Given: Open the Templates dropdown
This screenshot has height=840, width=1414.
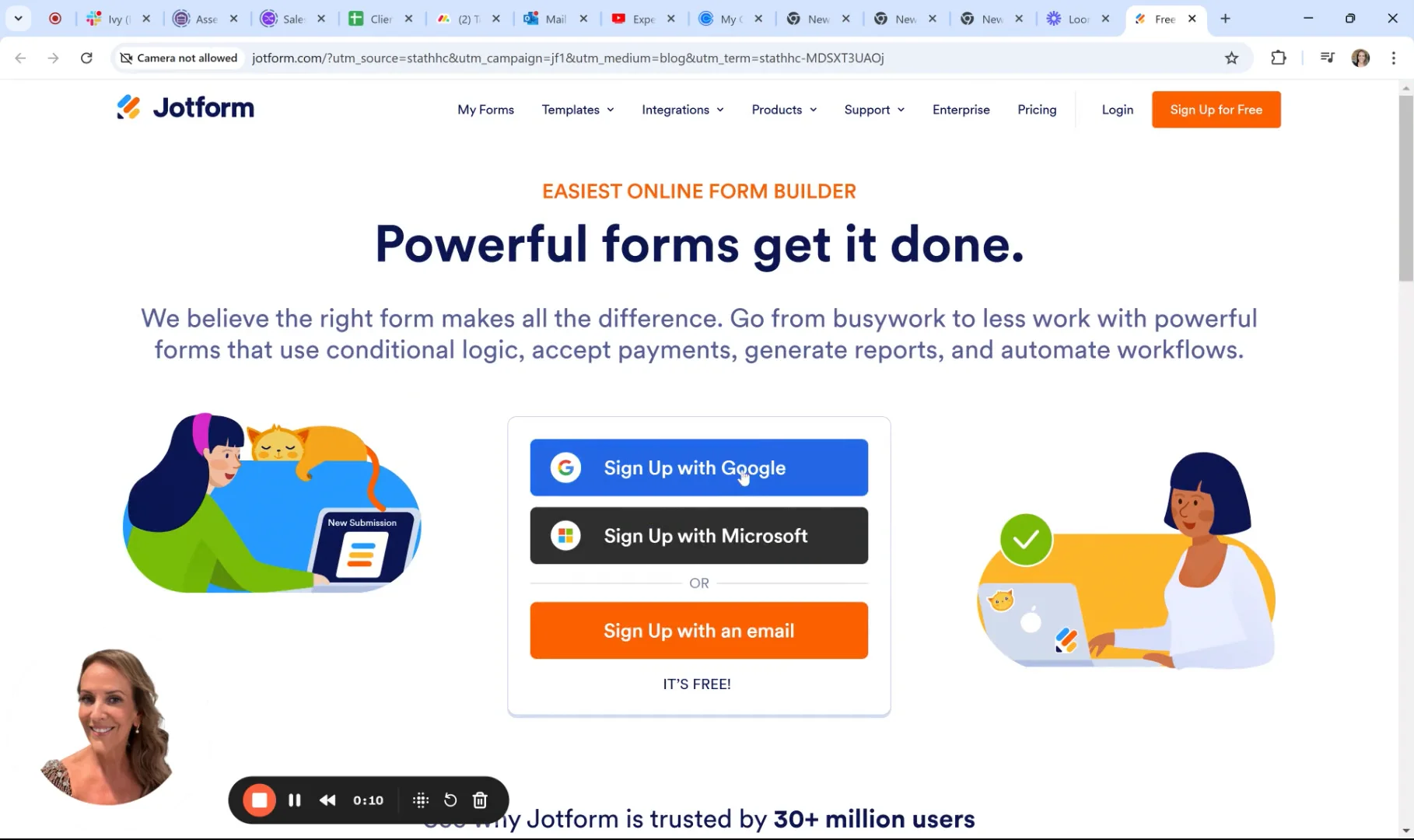Looking at the screenshot, I should (x=577, y=110).
